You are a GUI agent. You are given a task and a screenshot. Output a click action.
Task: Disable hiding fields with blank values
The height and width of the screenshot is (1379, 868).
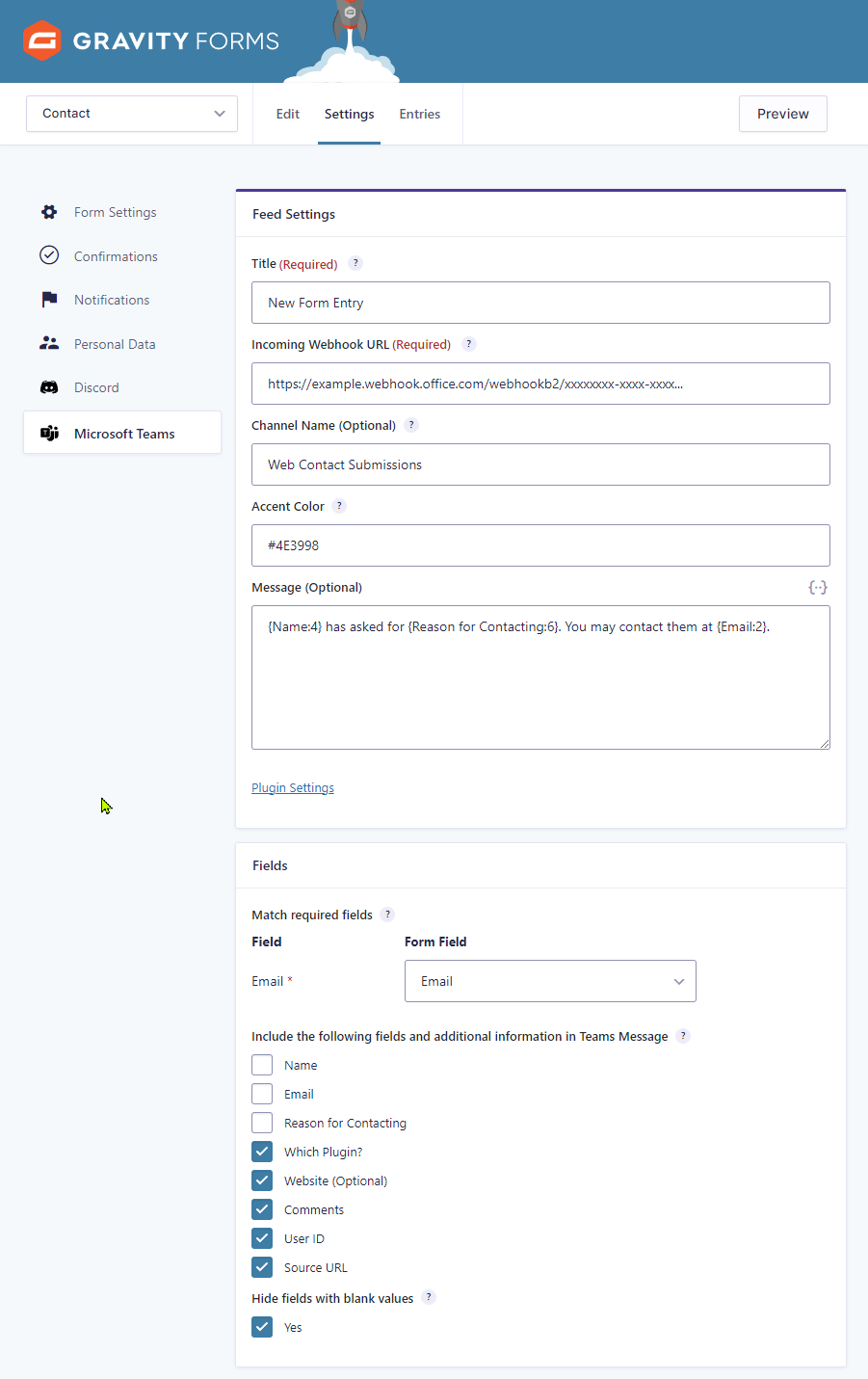coord(261,1327)
